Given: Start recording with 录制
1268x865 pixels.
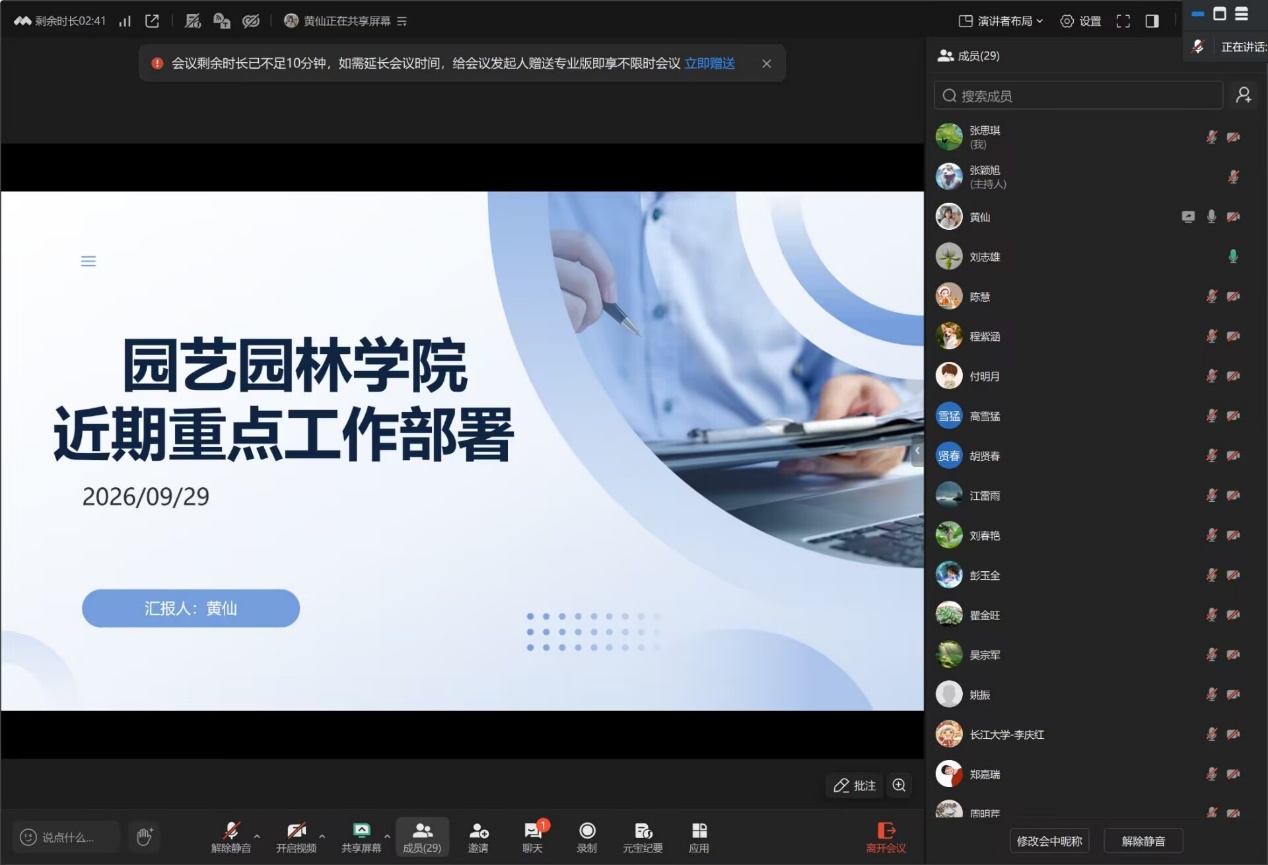Looking at the screenshot, I should click(x=587, y=838).
